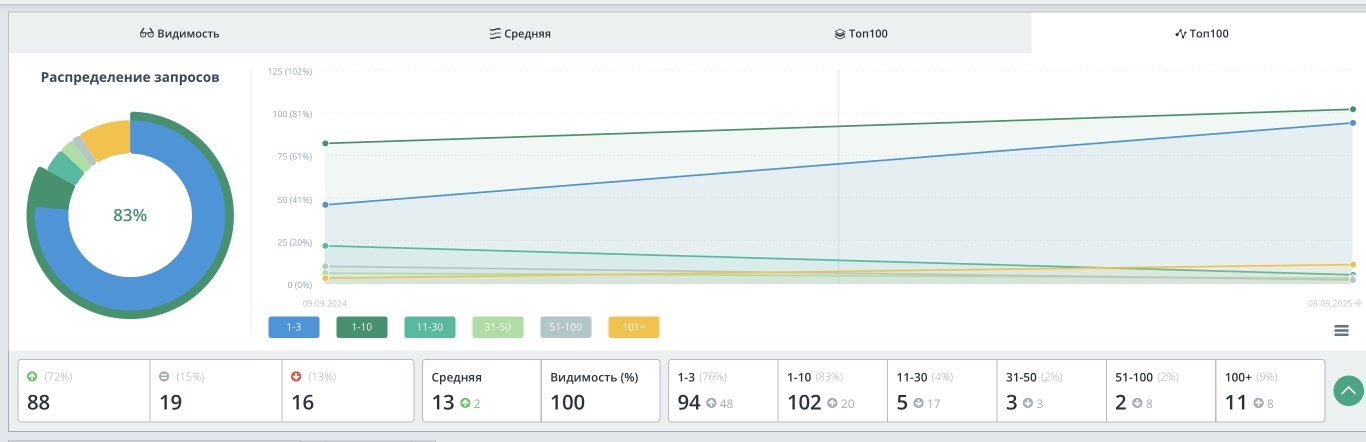Click the up arrow in 1-10 stat
This screenshot has width=1366, height=442.
pyautogui.click(x=832, y=404)
